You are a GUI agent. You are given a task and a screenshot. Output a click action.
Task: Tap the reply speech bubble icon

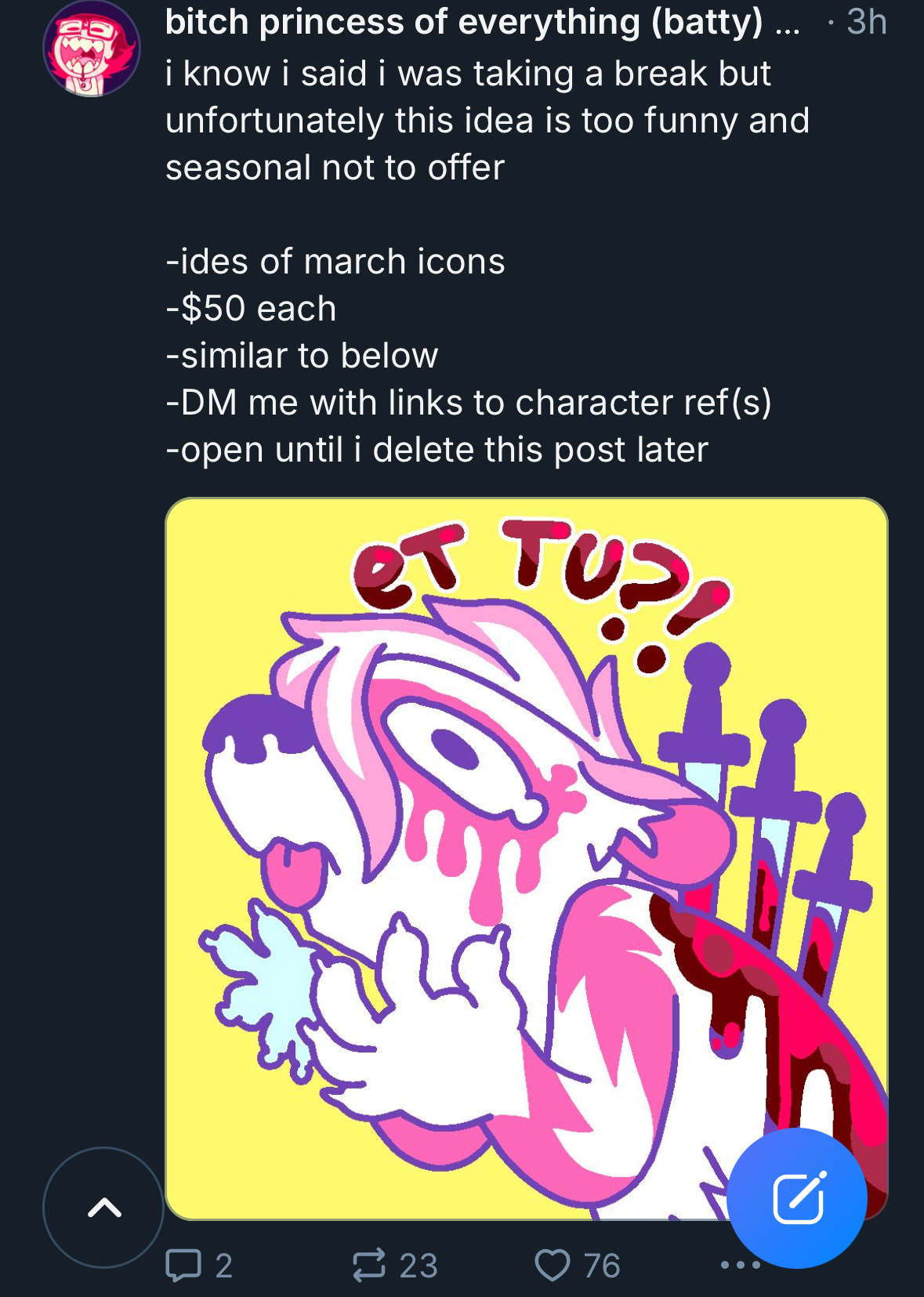[183, 1265]
